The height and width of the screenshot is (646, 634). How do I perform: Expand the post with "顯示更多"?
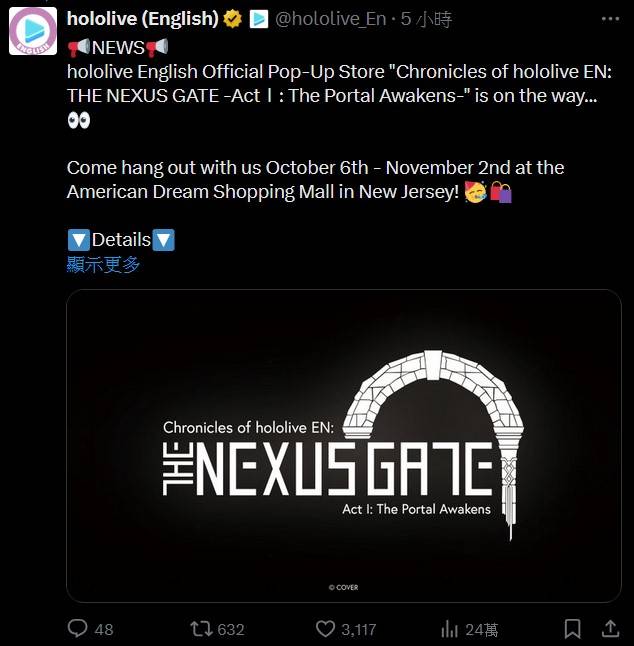[x=104, y=265]
